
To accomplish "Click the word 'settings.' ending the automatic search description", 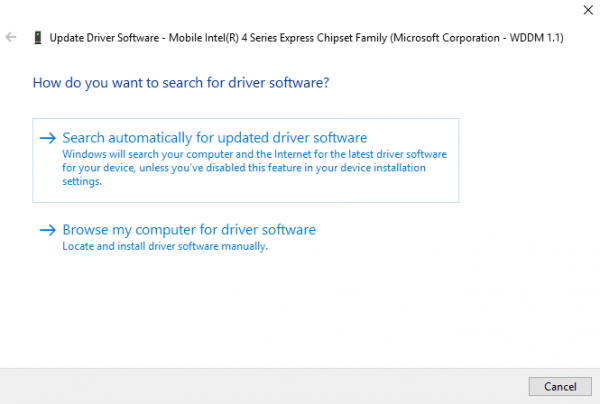I will coord(82,182).
